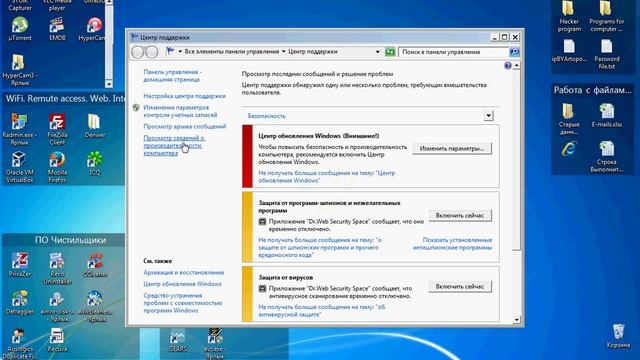Image resolution: width=640 pixels, height=360 pixels.
Task: Open 'Настройка центра поддержки' link
Action: coord(184,96)
